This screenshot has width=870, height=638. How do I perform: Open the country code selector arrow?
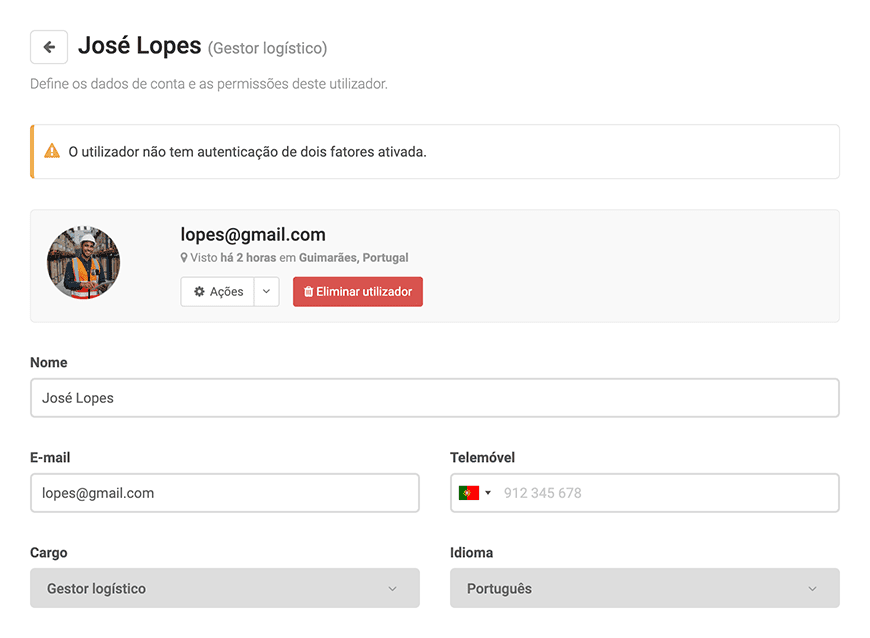pos(488,493)
